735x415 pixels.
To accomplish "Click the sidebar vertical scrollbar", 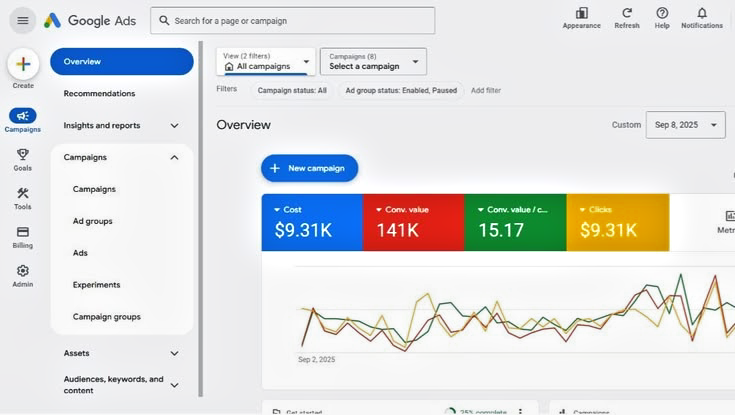I will click(201, 219).
